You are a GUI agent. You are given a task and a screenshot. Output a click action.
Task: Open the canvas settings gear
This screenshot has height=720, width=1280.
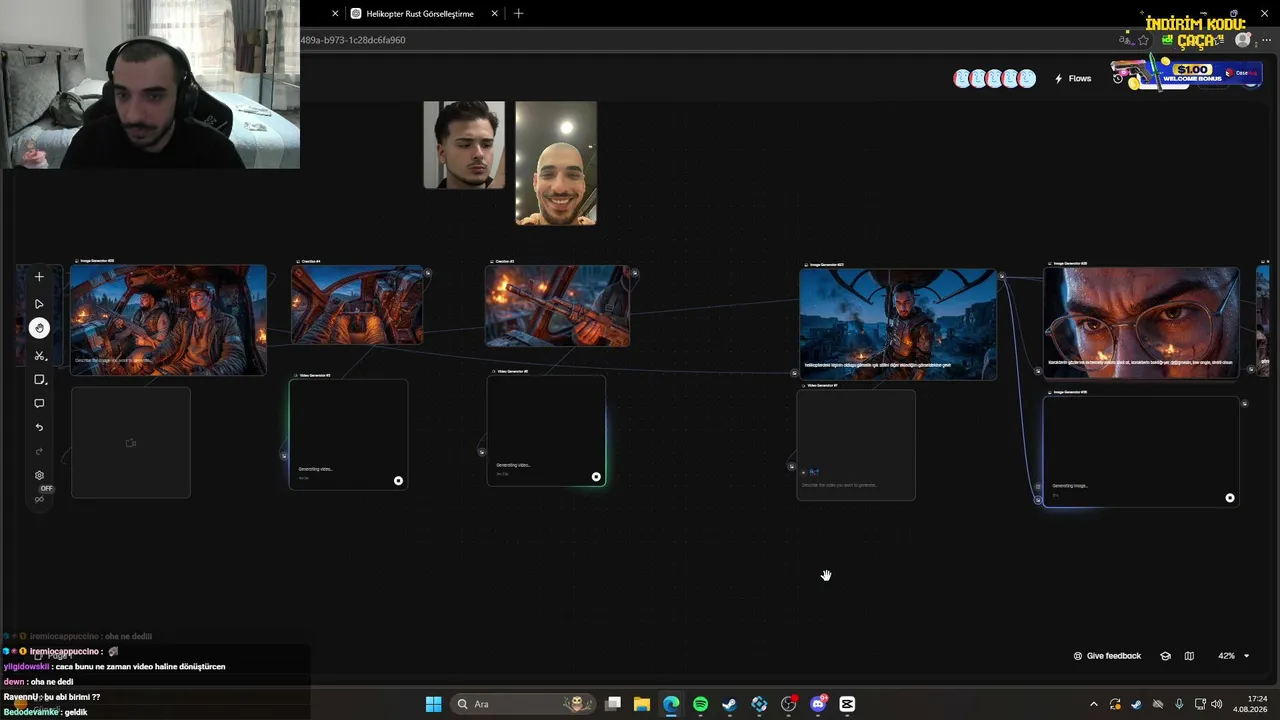[x=39, y=475]
